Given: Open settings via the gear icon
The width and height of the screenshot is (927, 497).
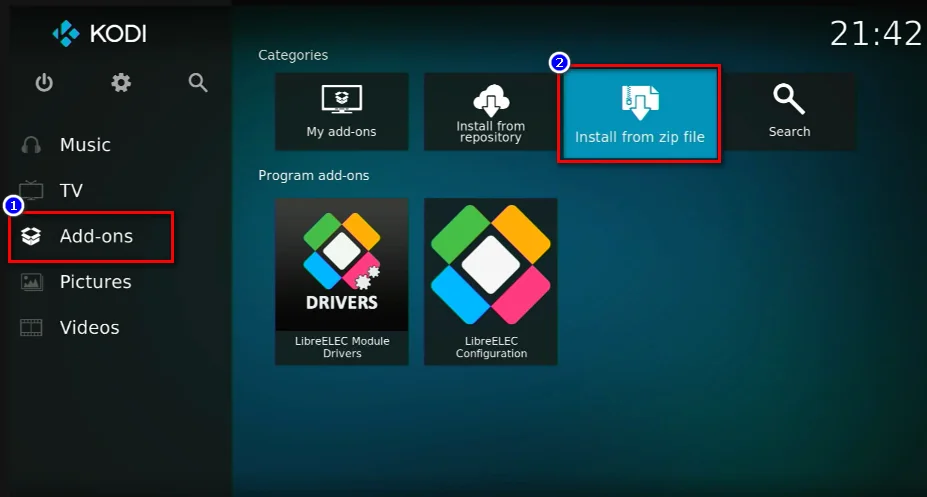Looking at the screenshot, I should point(121,83).
